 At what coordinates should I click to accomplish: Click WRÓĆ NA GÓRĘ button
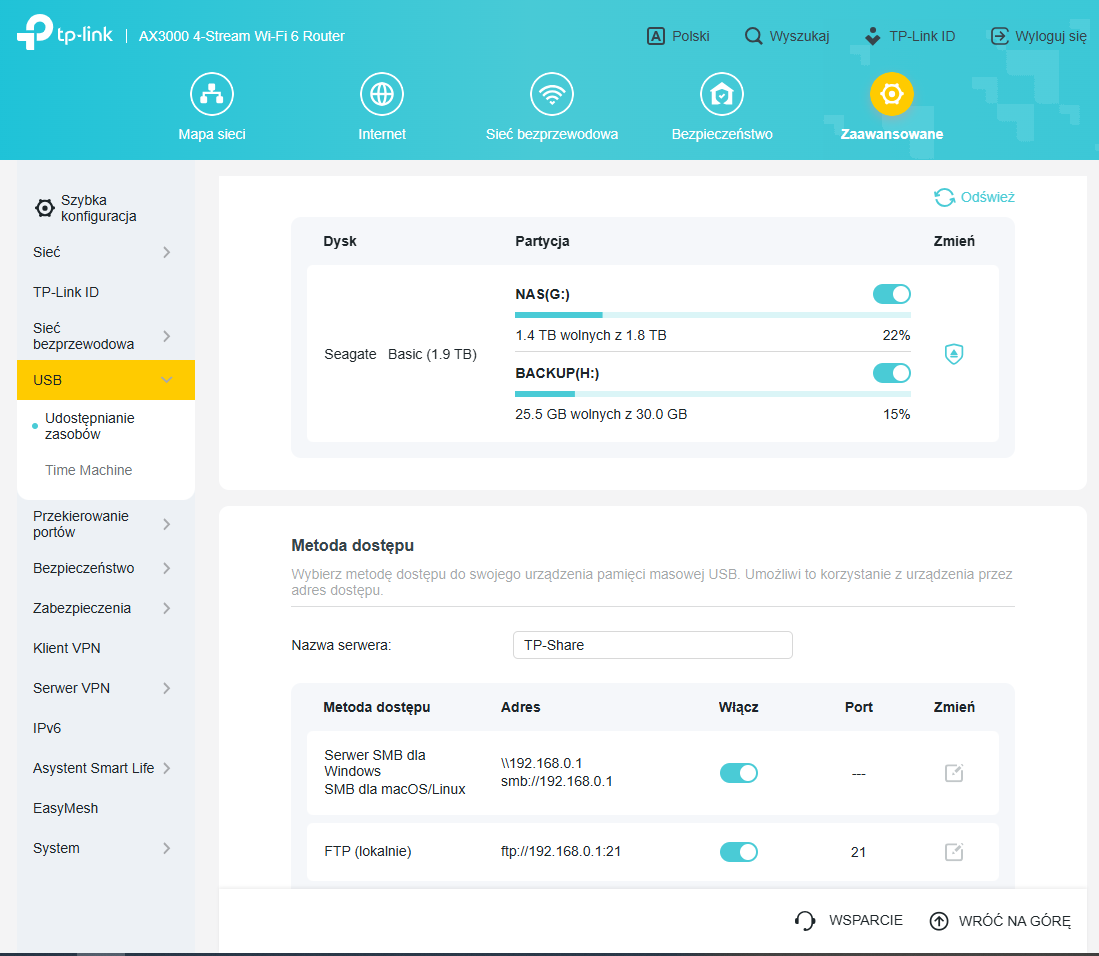pyautogui.click(x=1000, y=921)
